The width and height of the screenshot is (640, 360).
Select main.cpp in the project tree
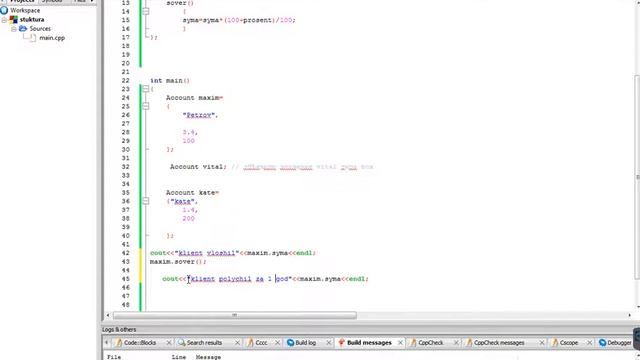pos(52,38)
